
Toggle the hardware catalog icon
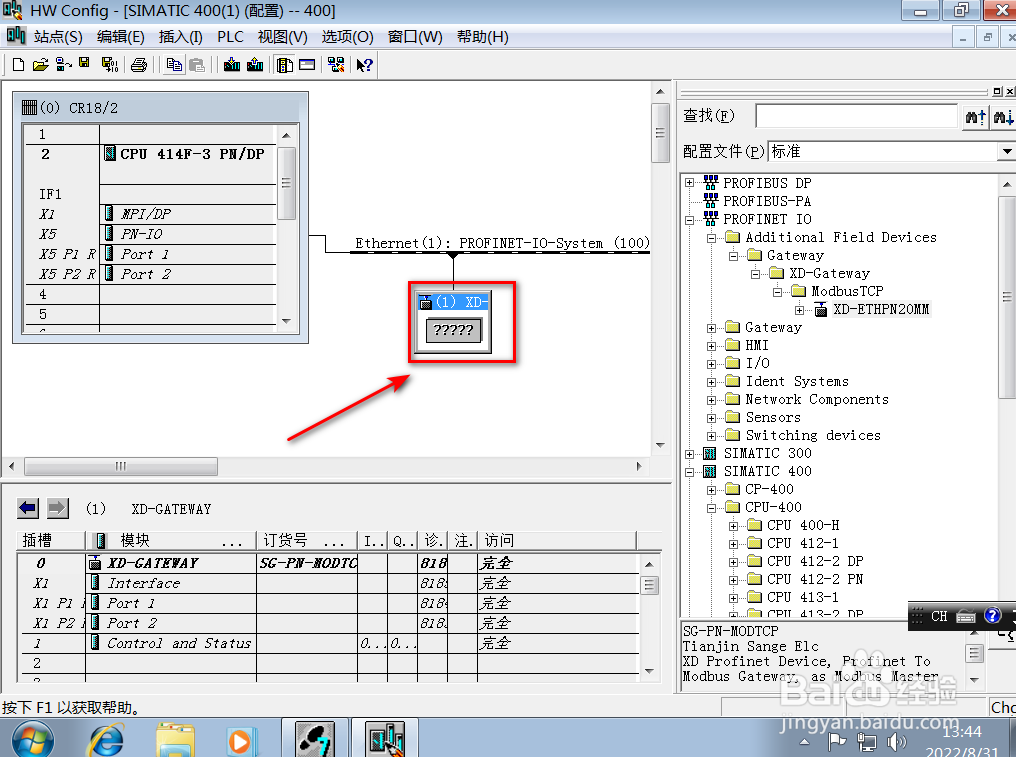284,65
